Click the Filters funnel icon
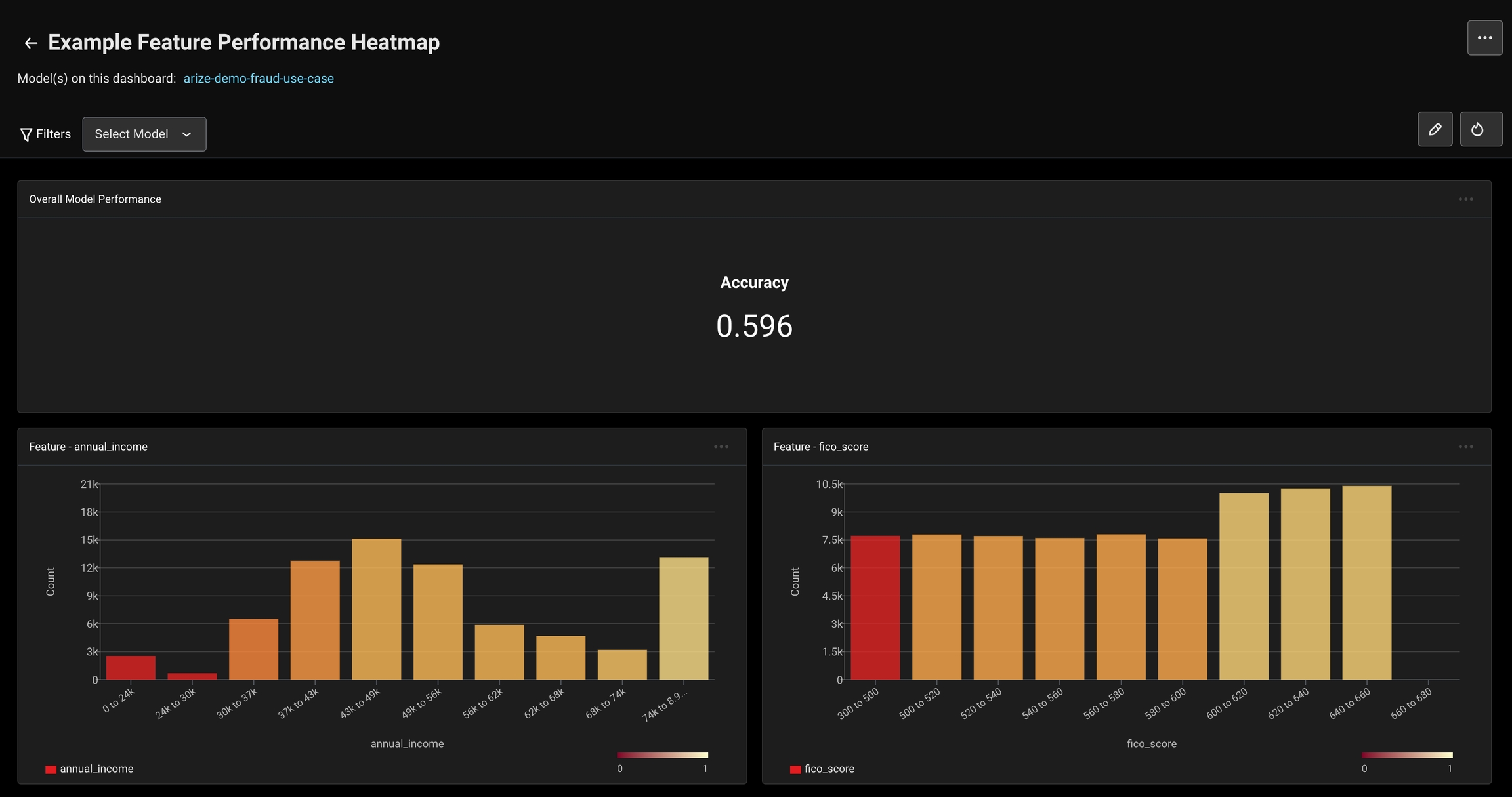Screen dimensions: 1512x797 (x=26, y=134)
